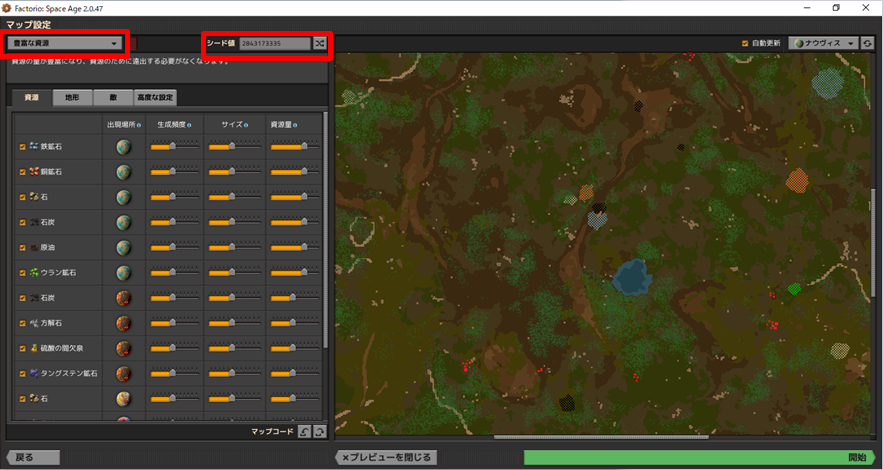Click the タングステン鉱石 ore icon
The image size is (883, 470).
[34, 373]
